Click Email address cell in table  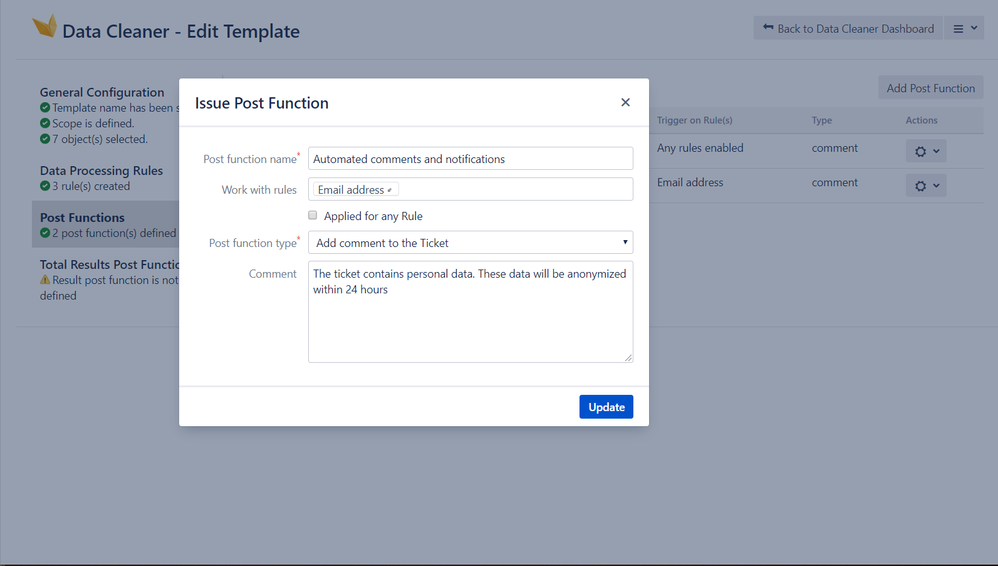pos(690,182)
